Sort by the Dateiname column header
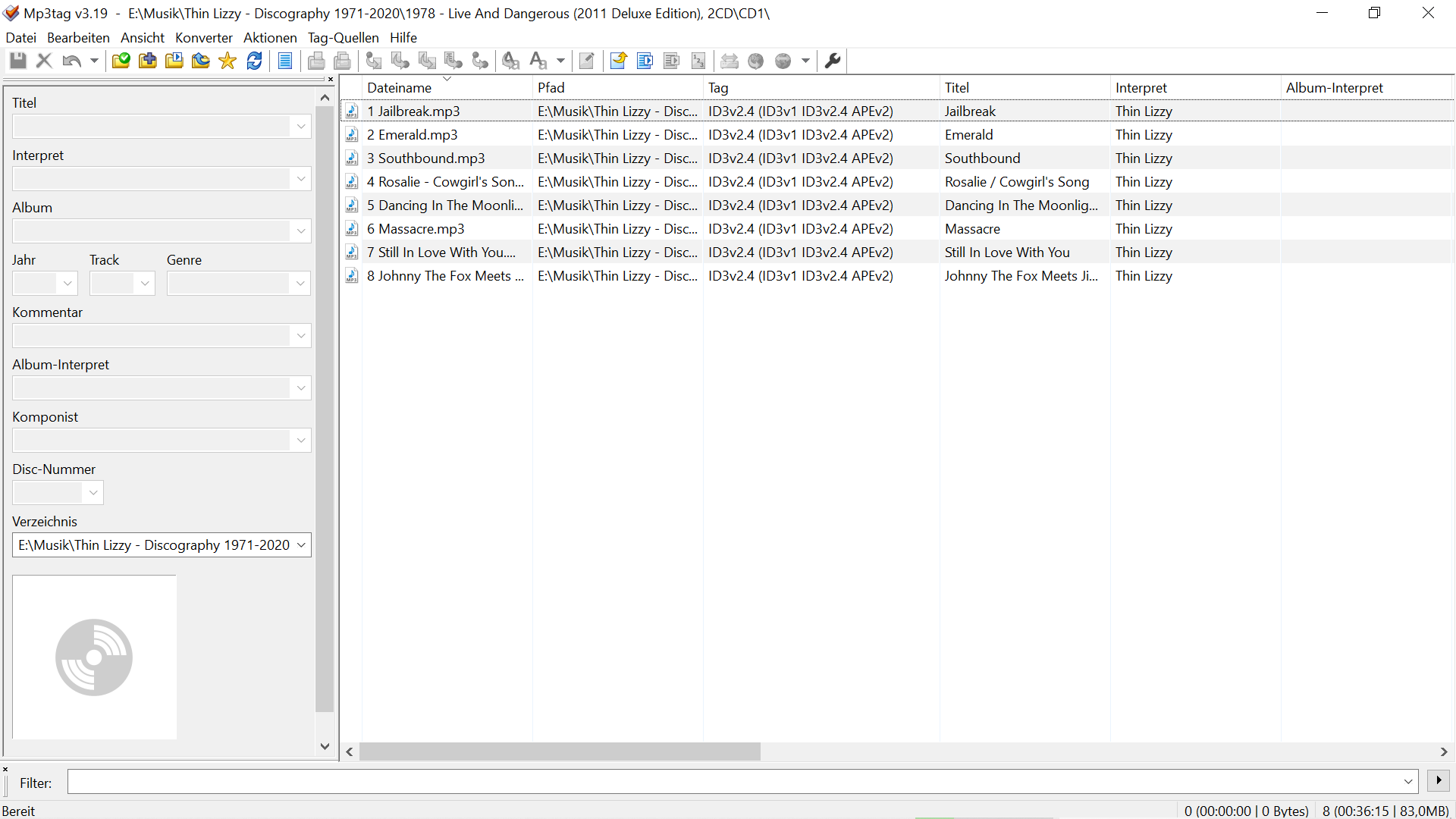This screenshot has height=819, width=1456. (x=447, y=88)
